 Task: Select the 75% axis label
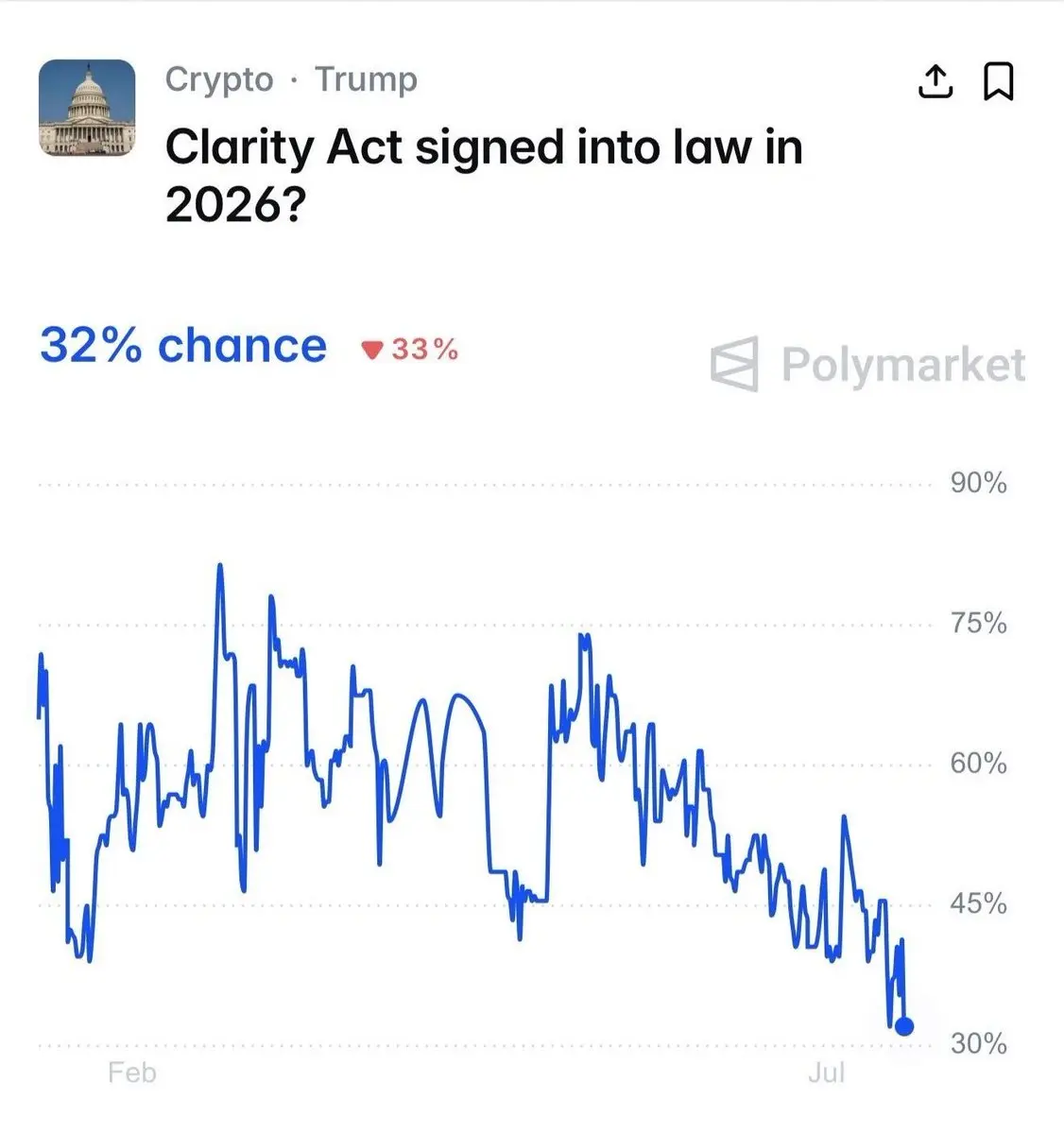pyautogui.click(x=979, y=624)
